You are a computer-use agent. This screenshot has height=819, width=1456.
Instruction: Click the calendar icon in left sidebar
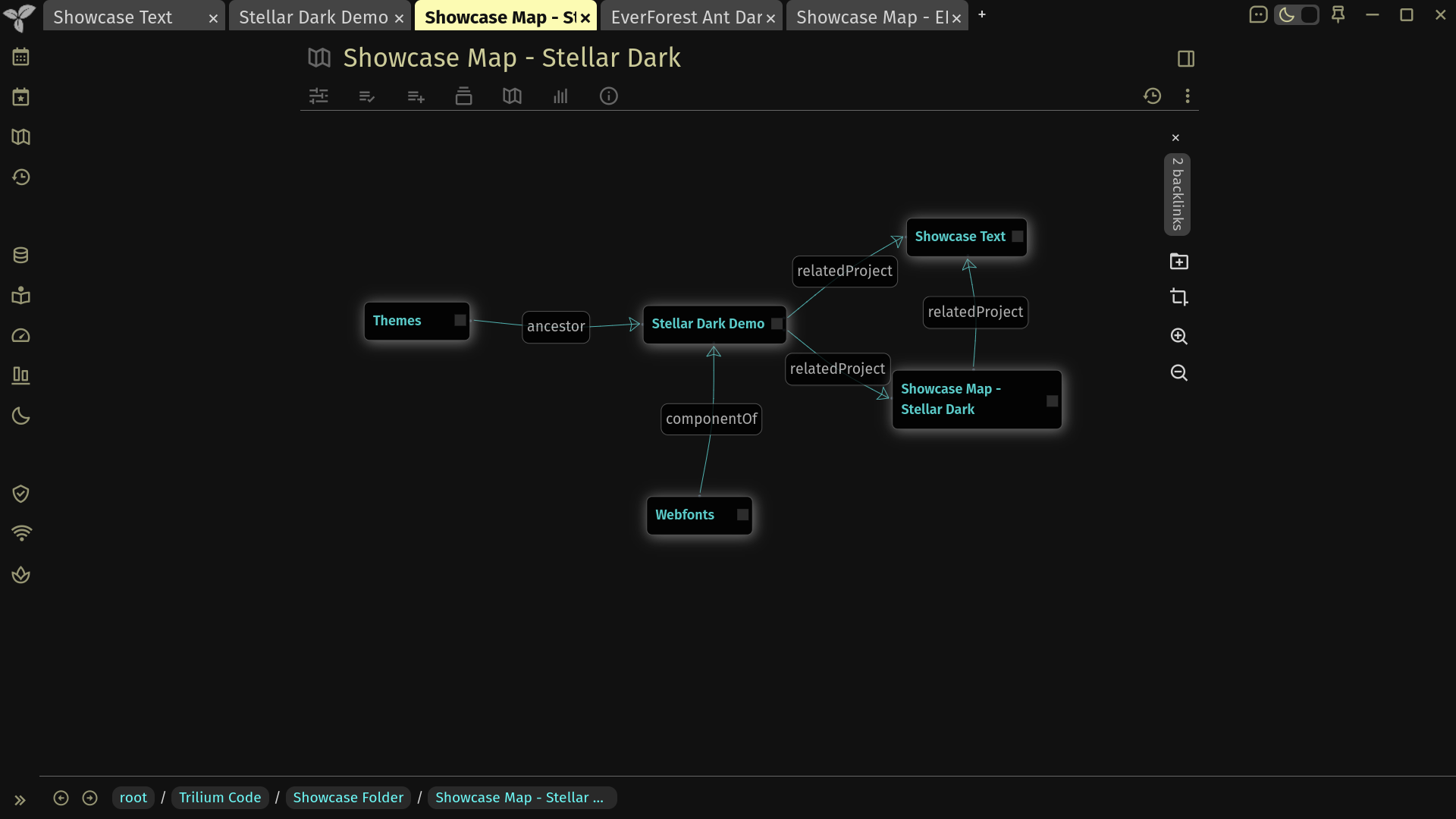point(21,57)
